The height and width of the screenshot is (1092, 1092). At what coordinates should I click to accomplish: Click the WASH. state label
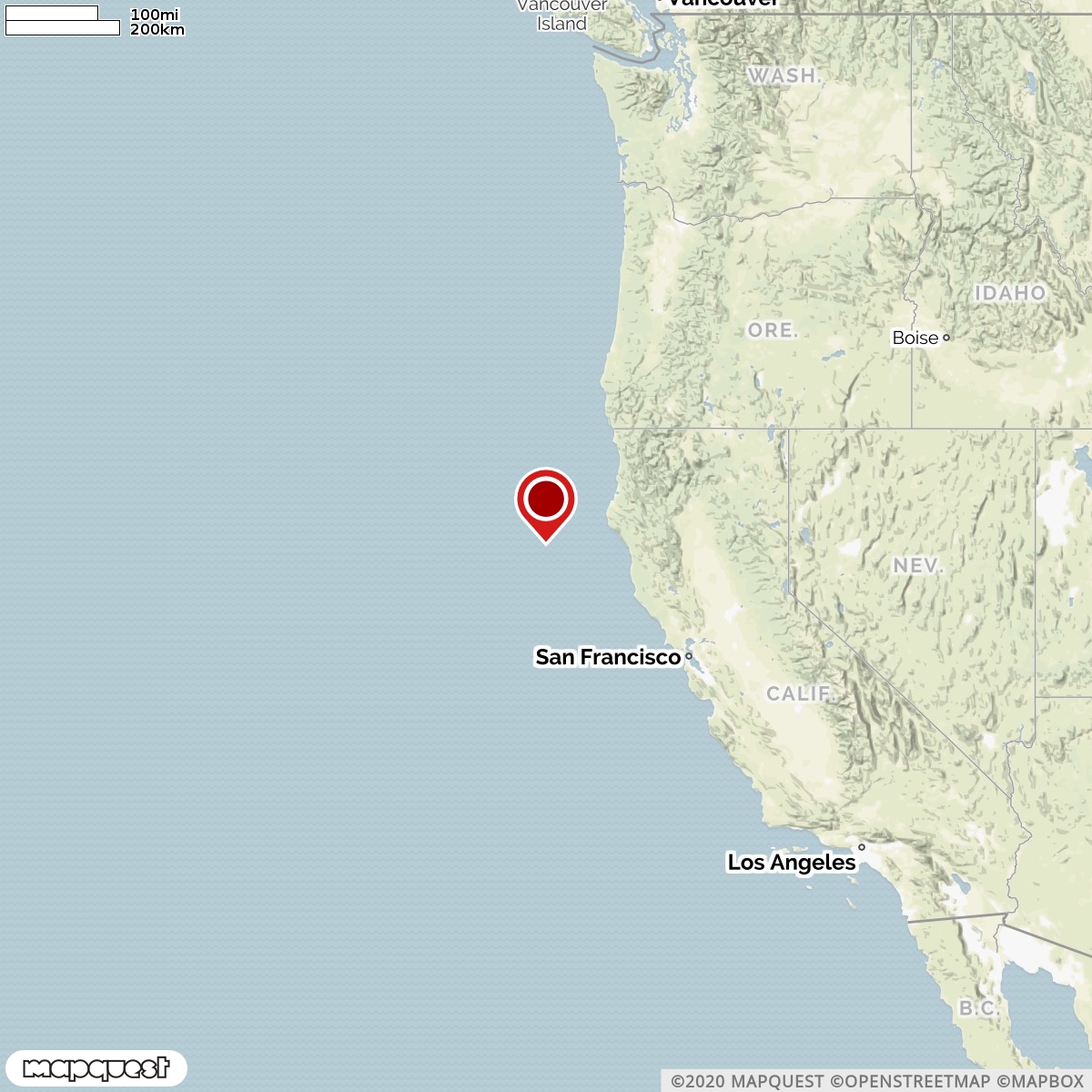784,76
